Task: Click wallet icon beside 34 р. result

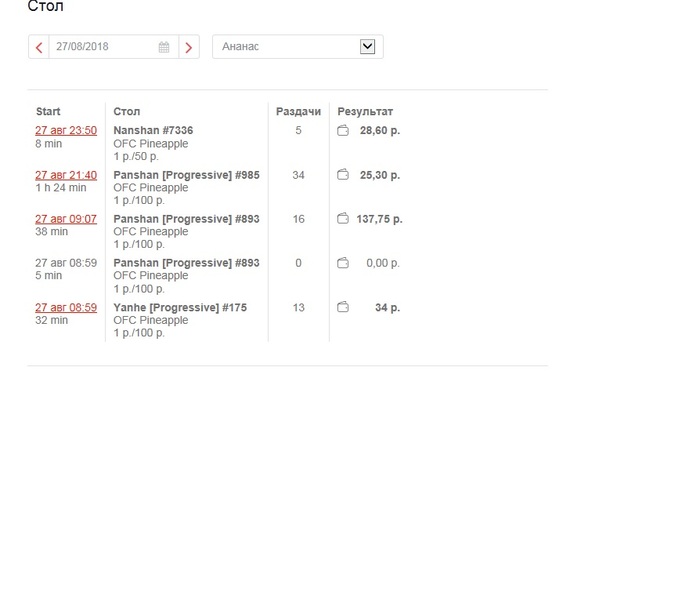Action: point(343,307)
